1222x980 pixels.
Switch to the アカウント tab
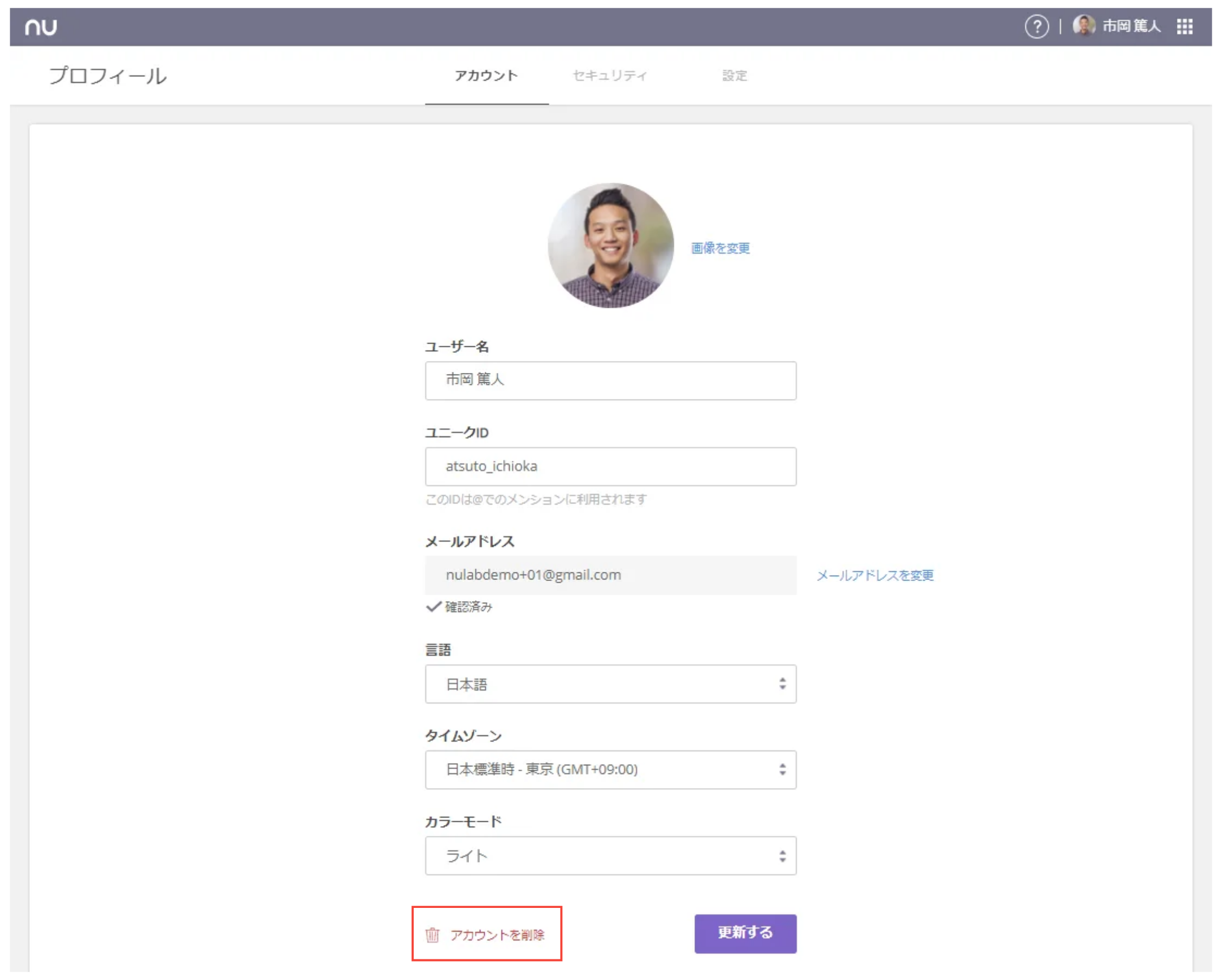pos(486,75)
